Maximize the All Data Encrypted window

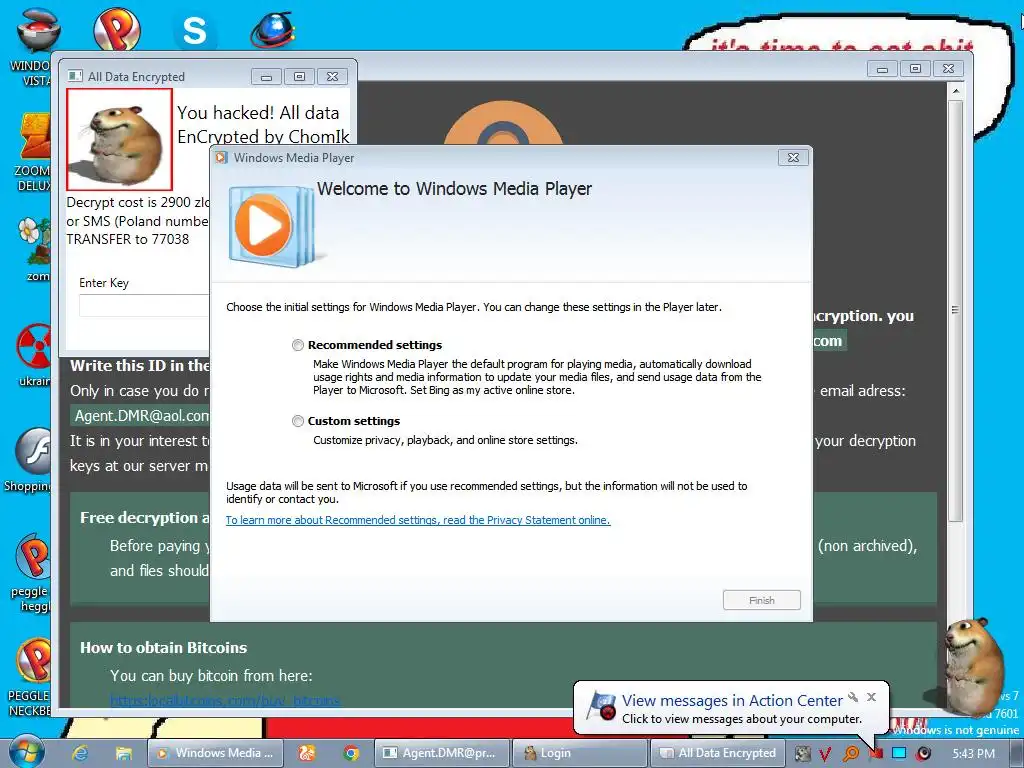pos(299,77)
